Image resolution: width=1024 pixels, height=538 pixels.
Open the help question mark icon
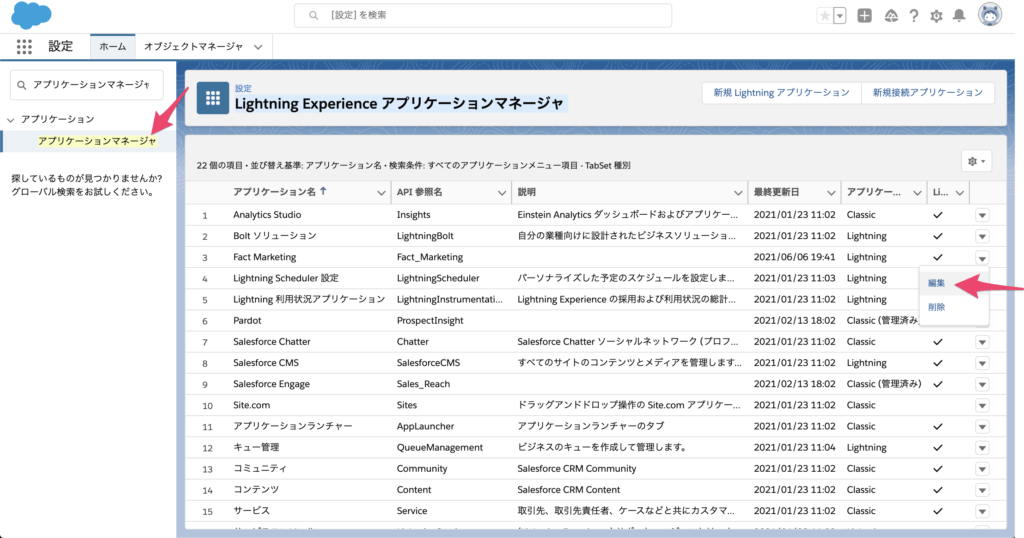(x=914, y=16)
